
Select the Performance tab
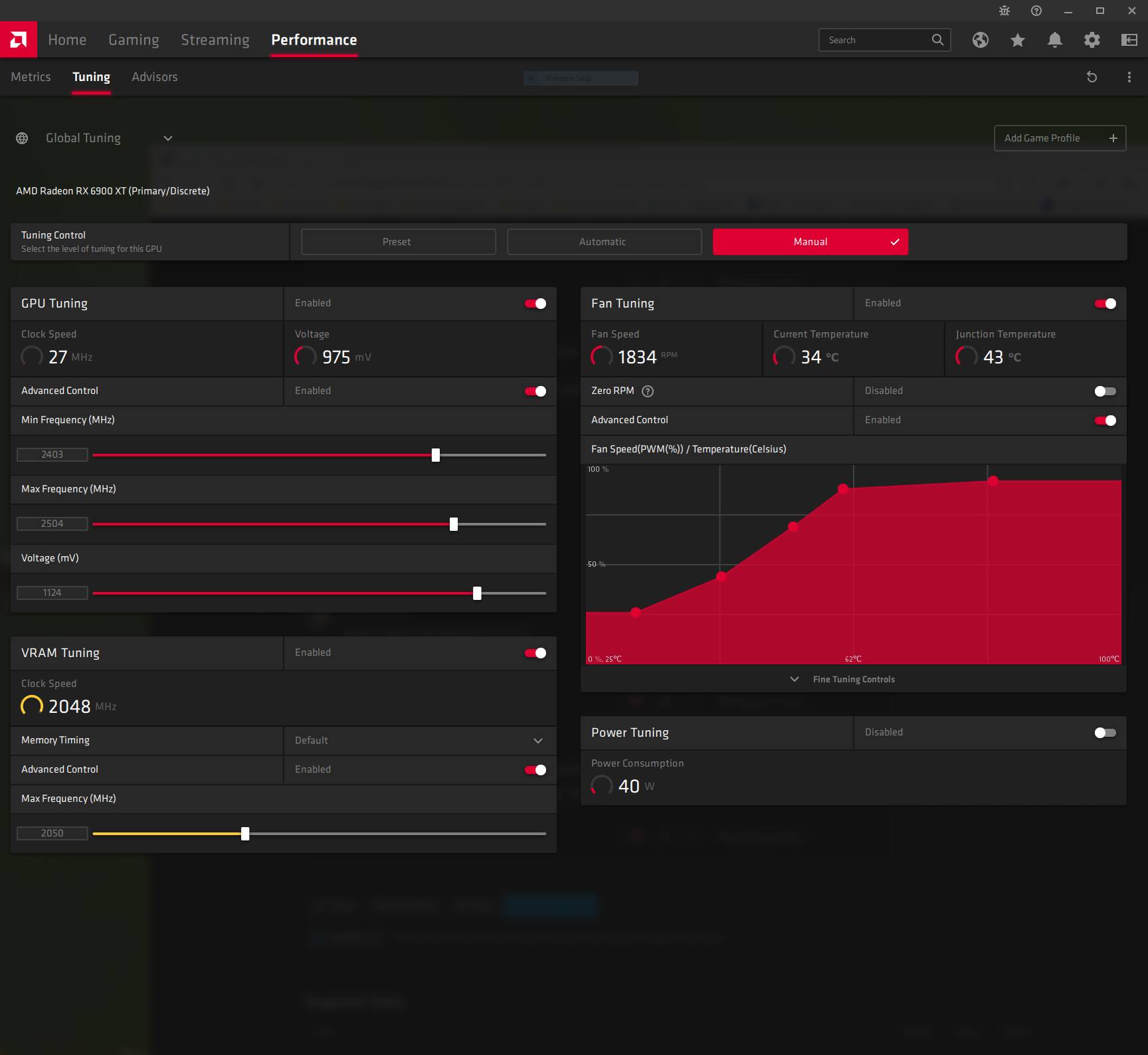pos(314,40)
